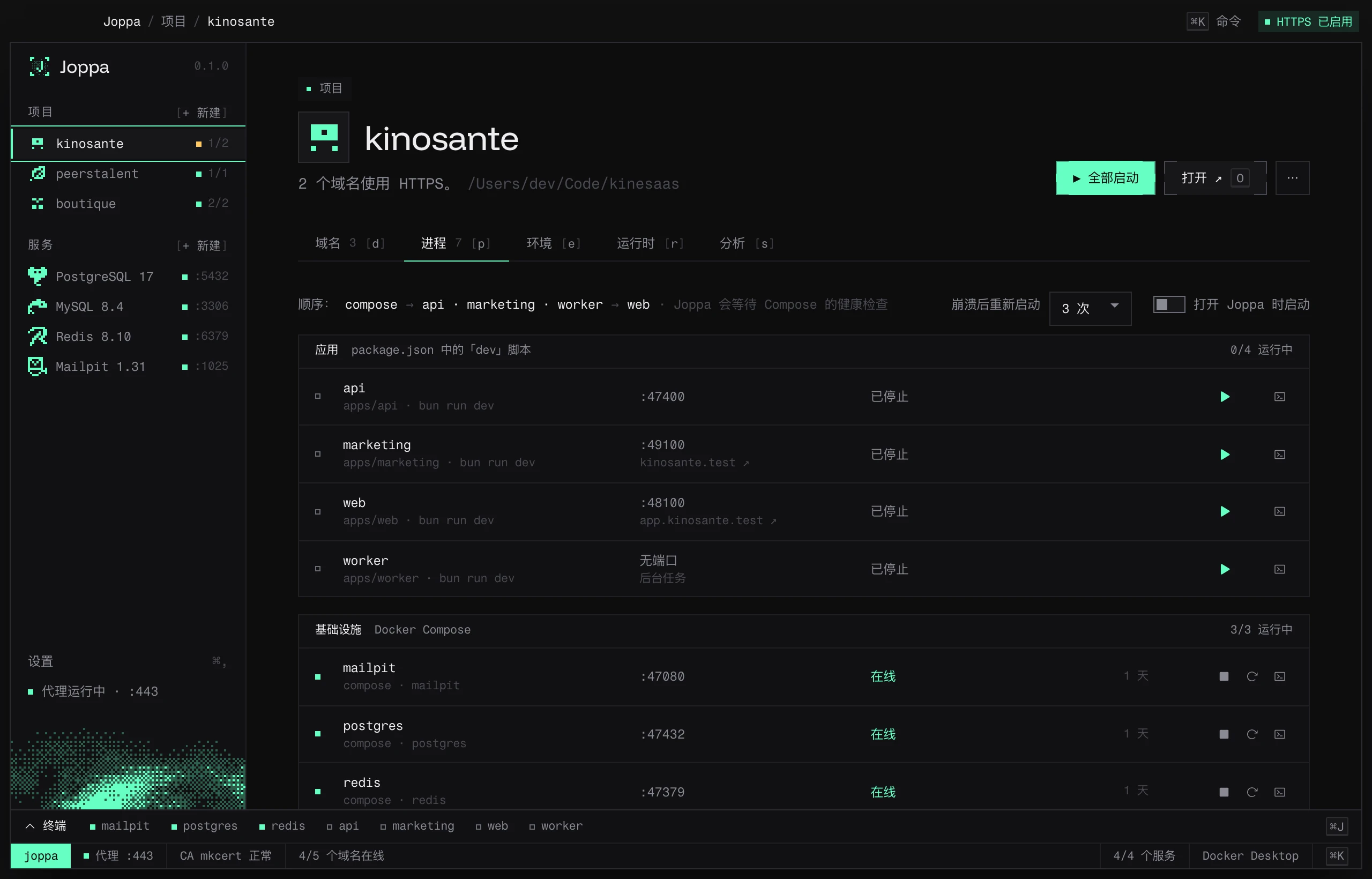Open the app.kinosante.test domain link
This screenshot has width=1372, height=879.
(707, 520)
